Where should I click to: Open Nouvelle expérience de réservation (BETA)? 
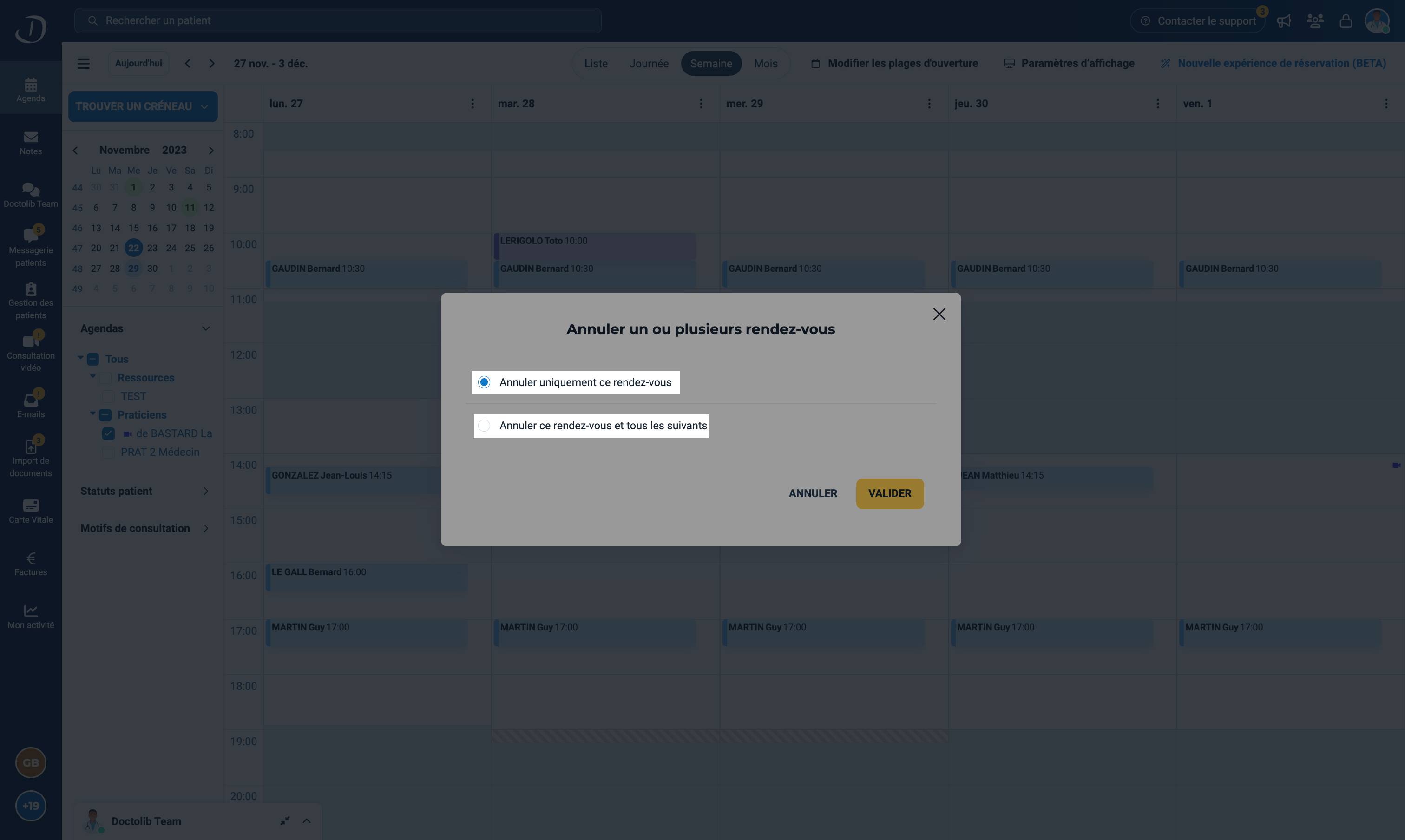(x=1273, y=63)
